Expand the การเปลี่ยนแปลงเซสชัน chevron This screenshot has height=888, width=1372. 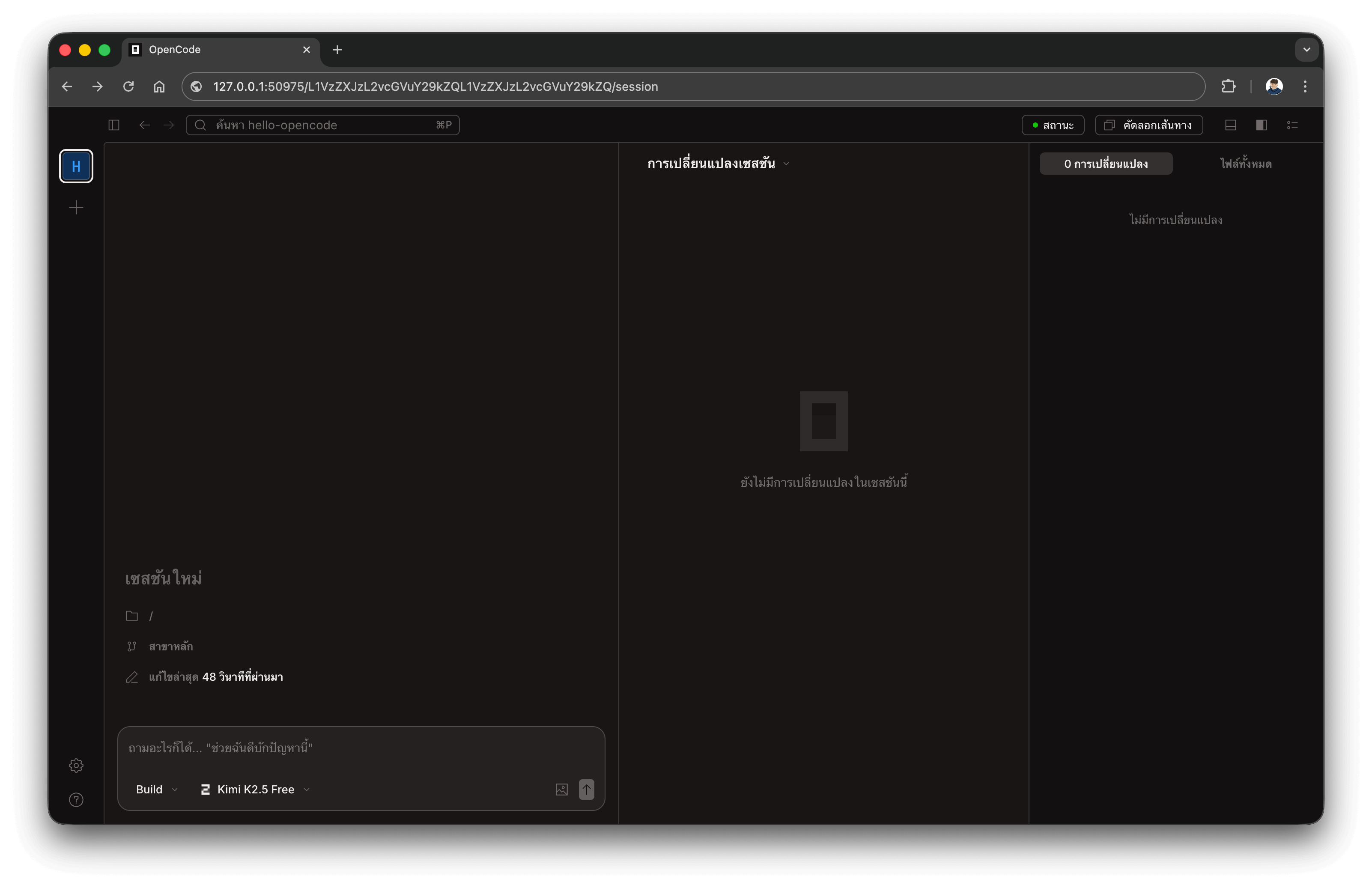coord(786,164)
